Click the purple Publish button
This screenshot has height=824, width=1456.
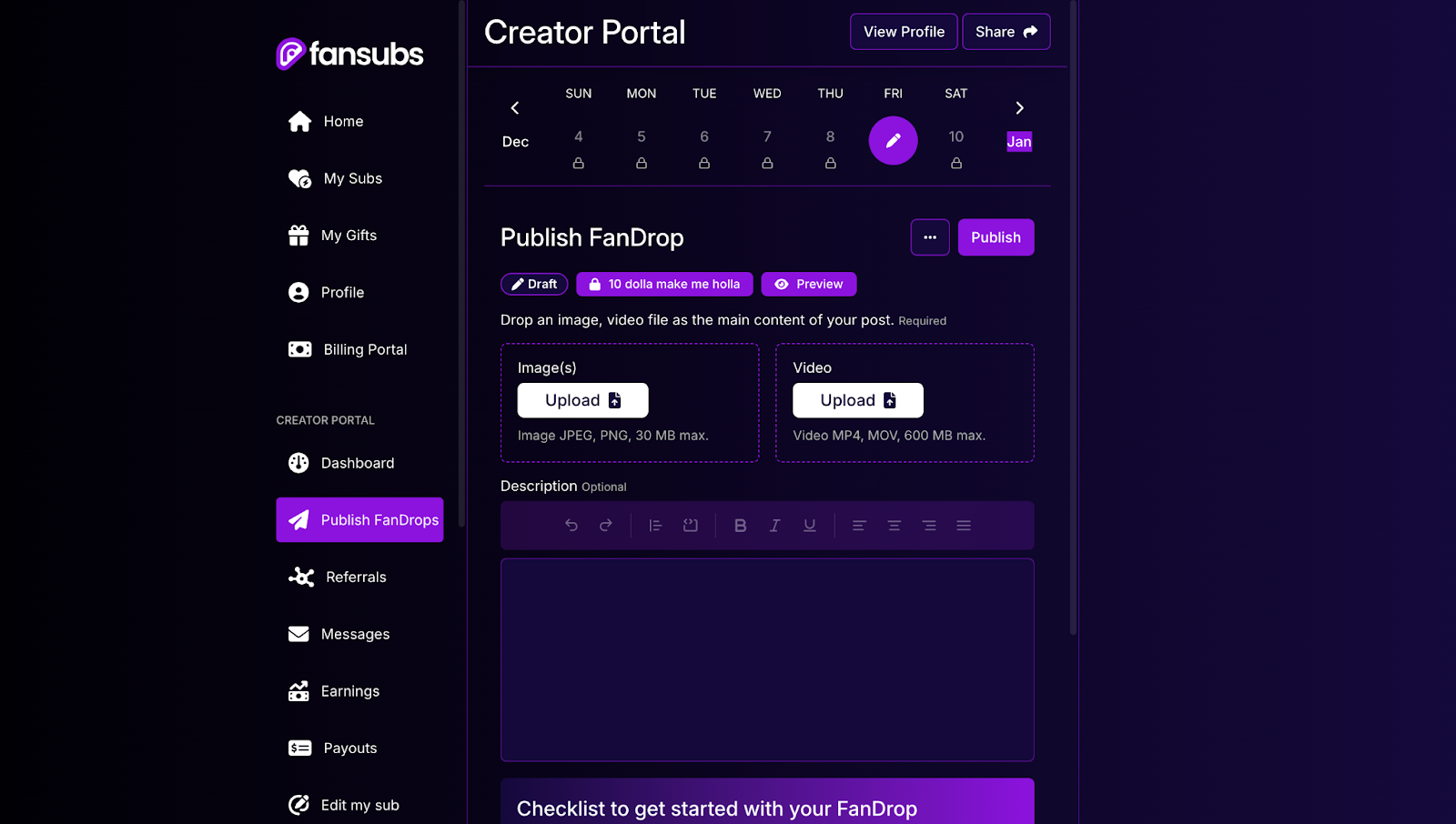coord(996,237)
